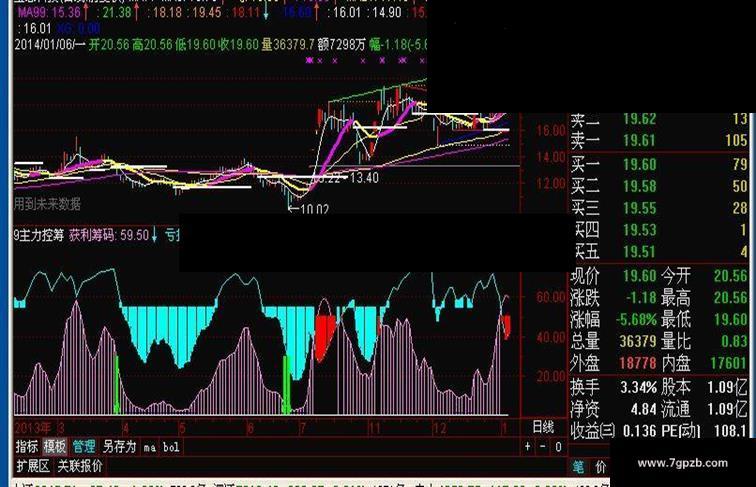
Task: Click the MA99: 15.36 label
Action: (x=49, y=13)
